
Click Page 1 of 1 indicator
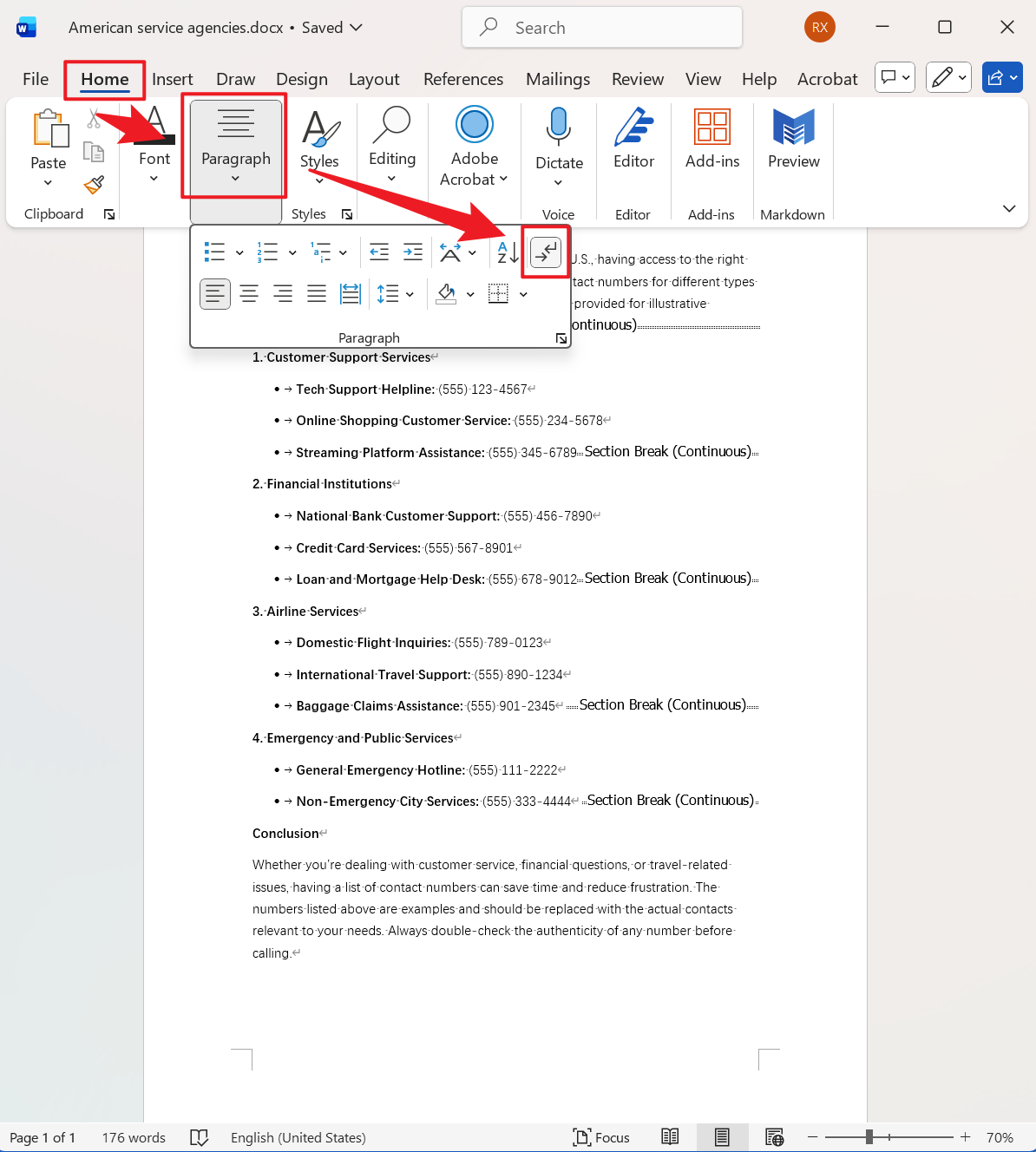click(x=42, y=1137)
